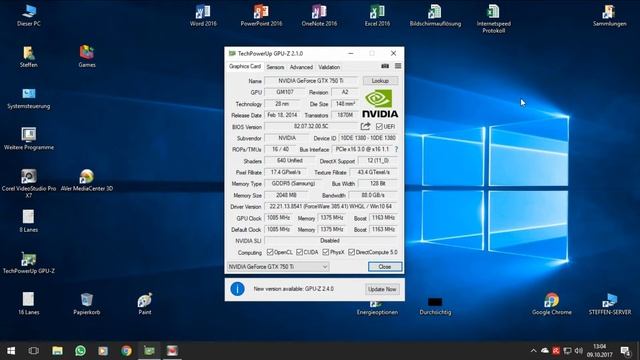Open STEFFEN-SERVER network shortcut
The height and width of the screenshot is (360, 640).
coord(609,304)
